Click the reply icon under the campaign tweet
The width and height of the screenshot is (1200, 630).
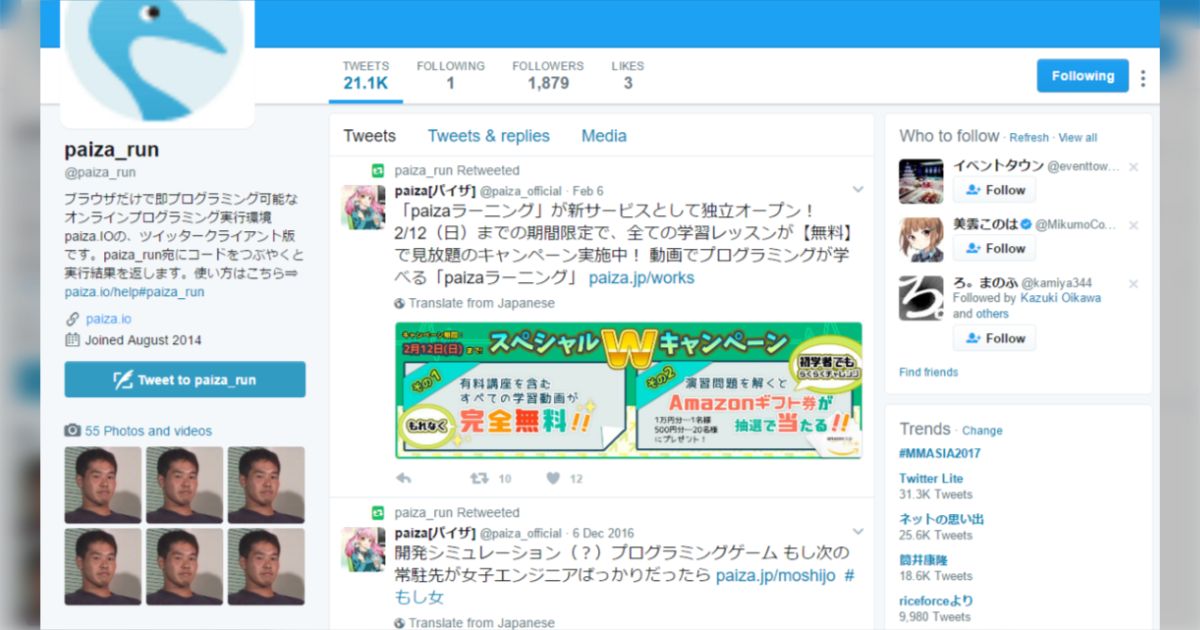402,479
